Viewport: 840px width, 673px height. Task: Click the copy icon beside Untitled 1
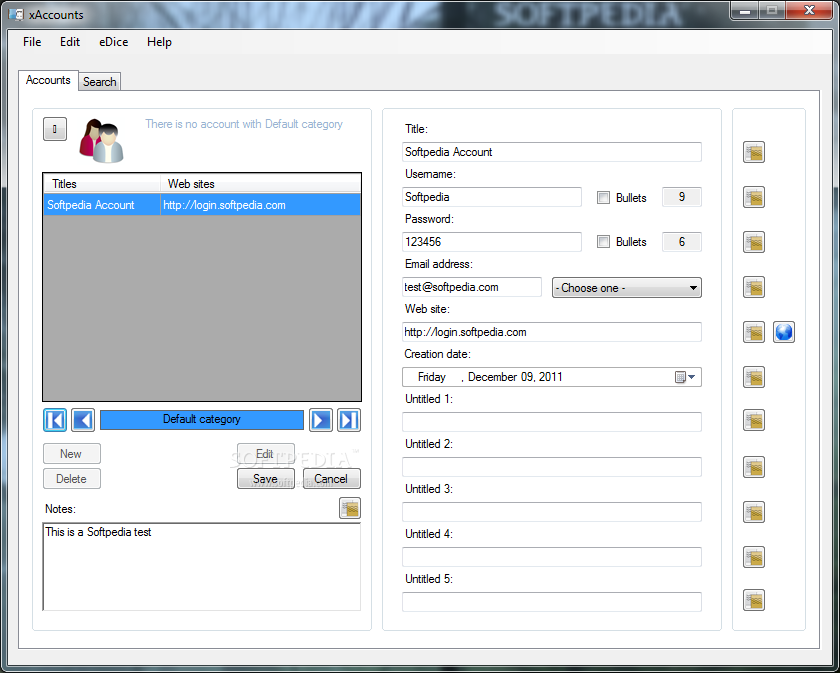754,420
